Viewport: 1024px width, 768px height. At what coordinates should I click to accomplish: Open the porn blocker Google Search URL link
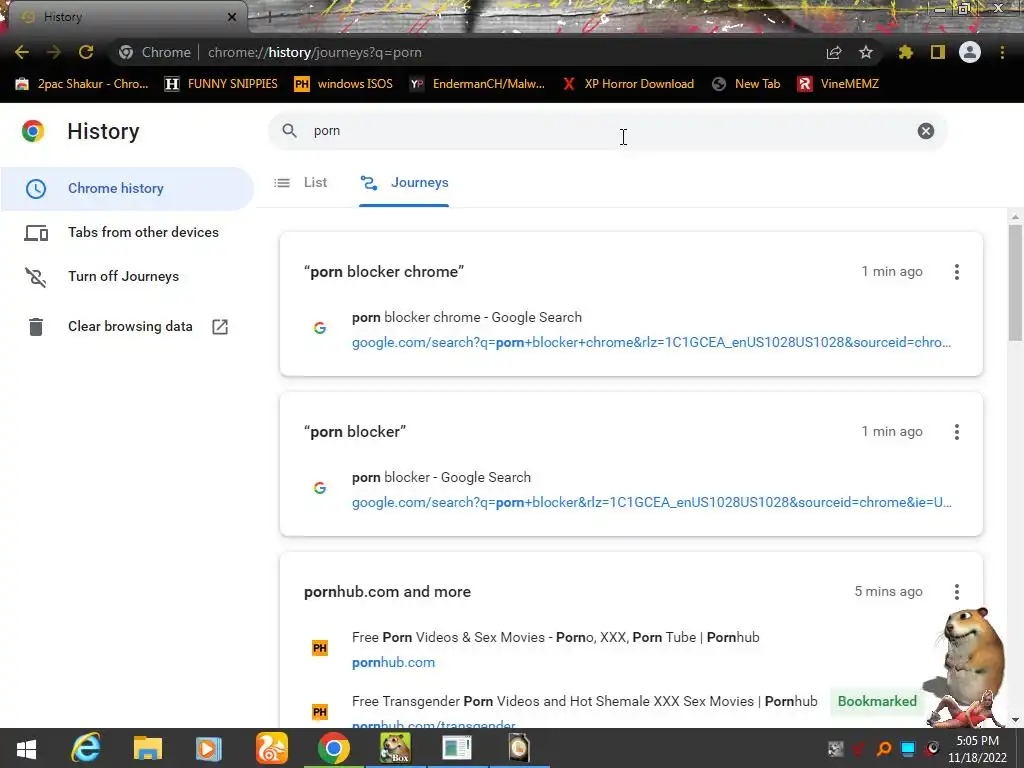(x=651, y=502)
